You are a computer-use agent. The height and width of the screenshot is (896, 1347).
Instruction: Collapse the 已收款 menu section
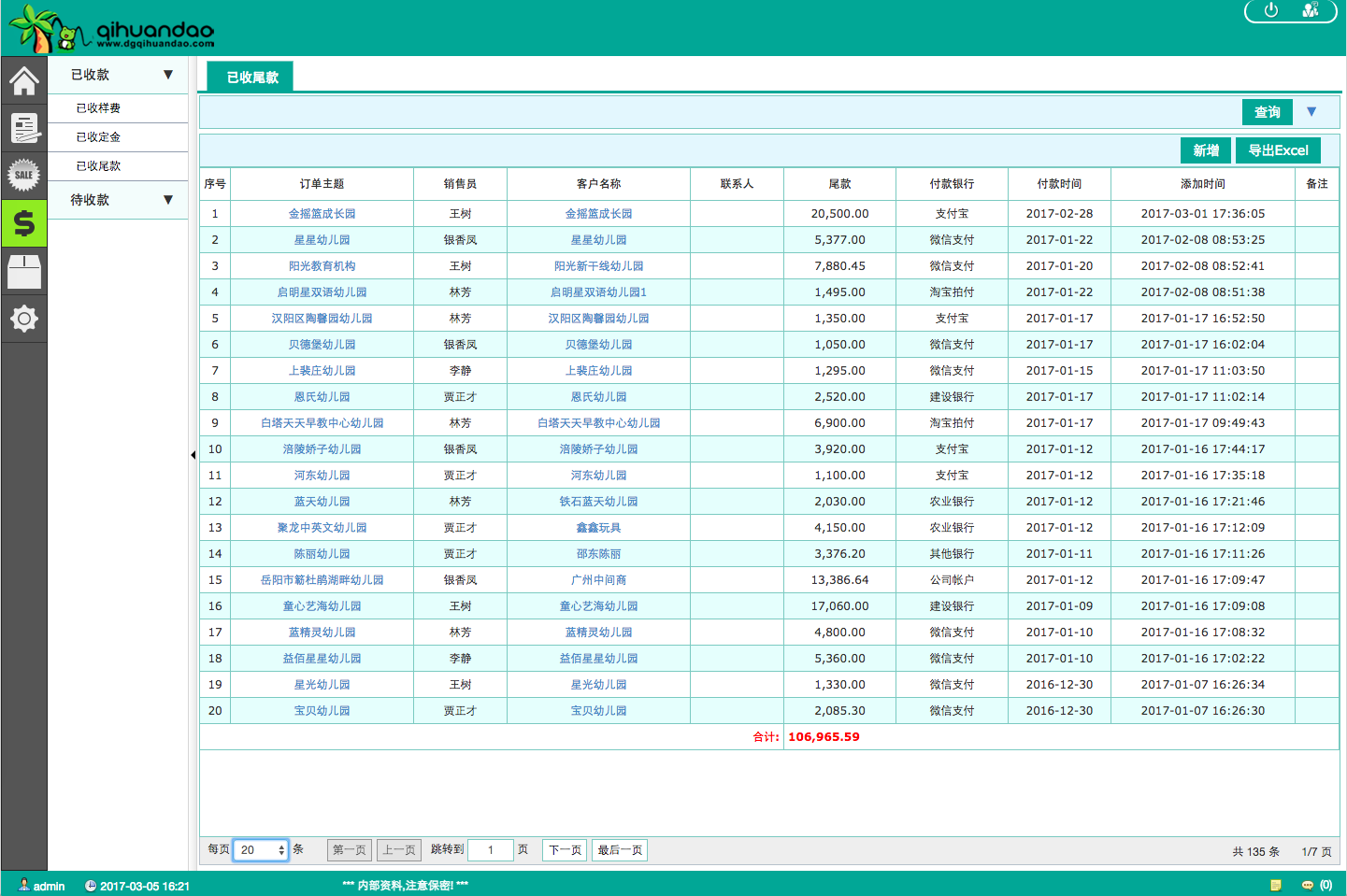pyautogui.click(x=168, y=75)
